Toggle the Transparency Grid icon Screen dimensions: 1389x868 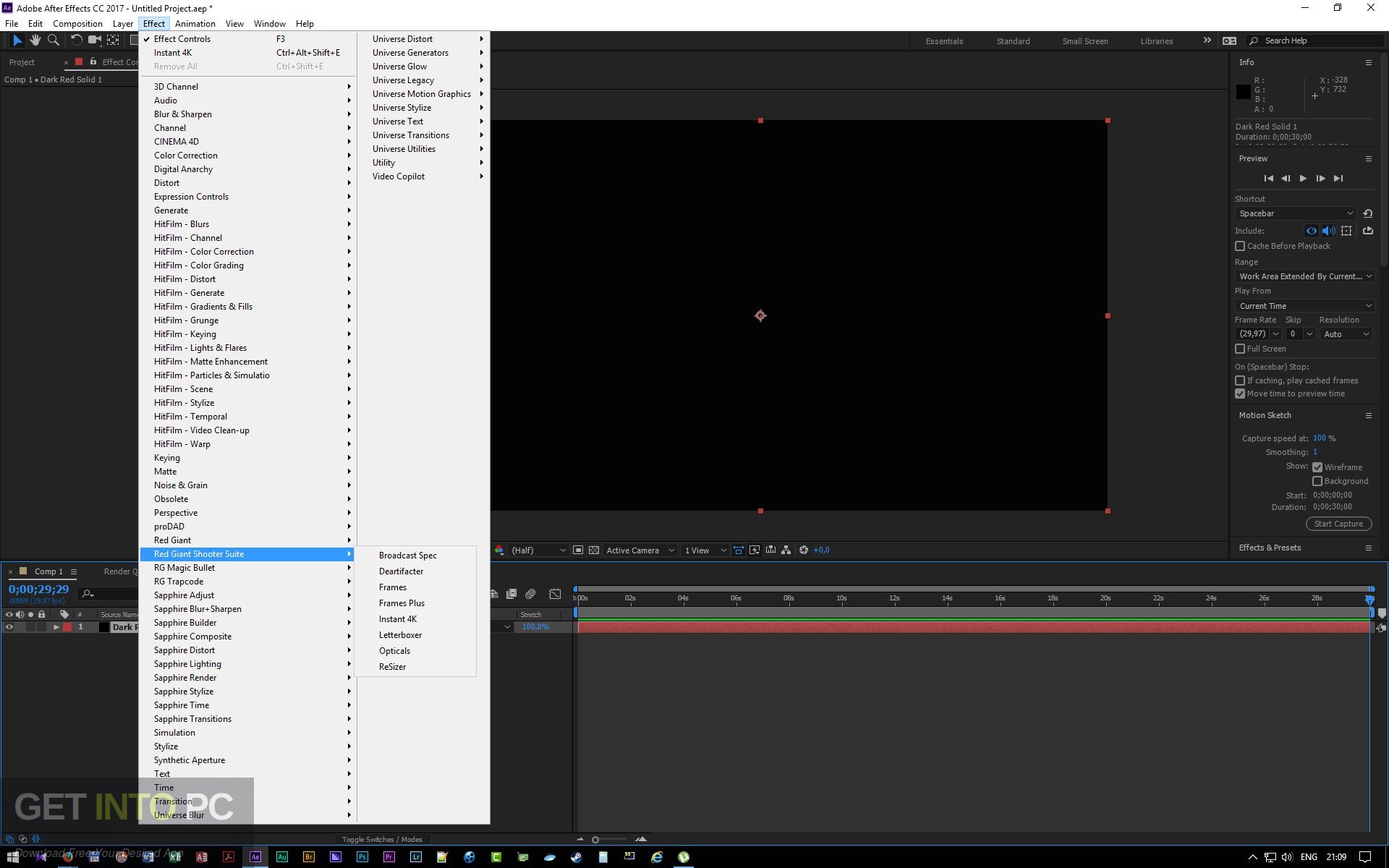pyautogui.click(x=594, y=550)
